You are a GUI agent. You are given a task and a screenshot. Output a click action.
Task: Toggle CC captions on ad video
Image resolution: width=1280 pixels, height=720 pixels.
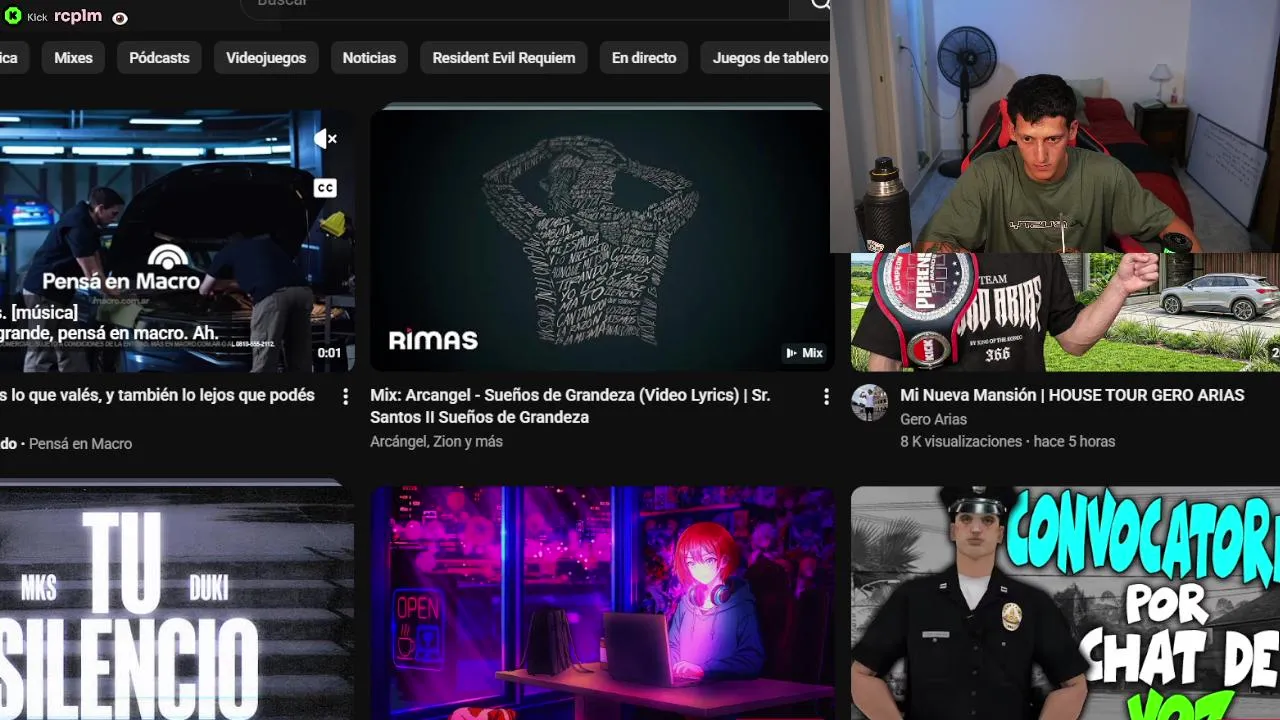pyautogui.click(x=325, y=188)
